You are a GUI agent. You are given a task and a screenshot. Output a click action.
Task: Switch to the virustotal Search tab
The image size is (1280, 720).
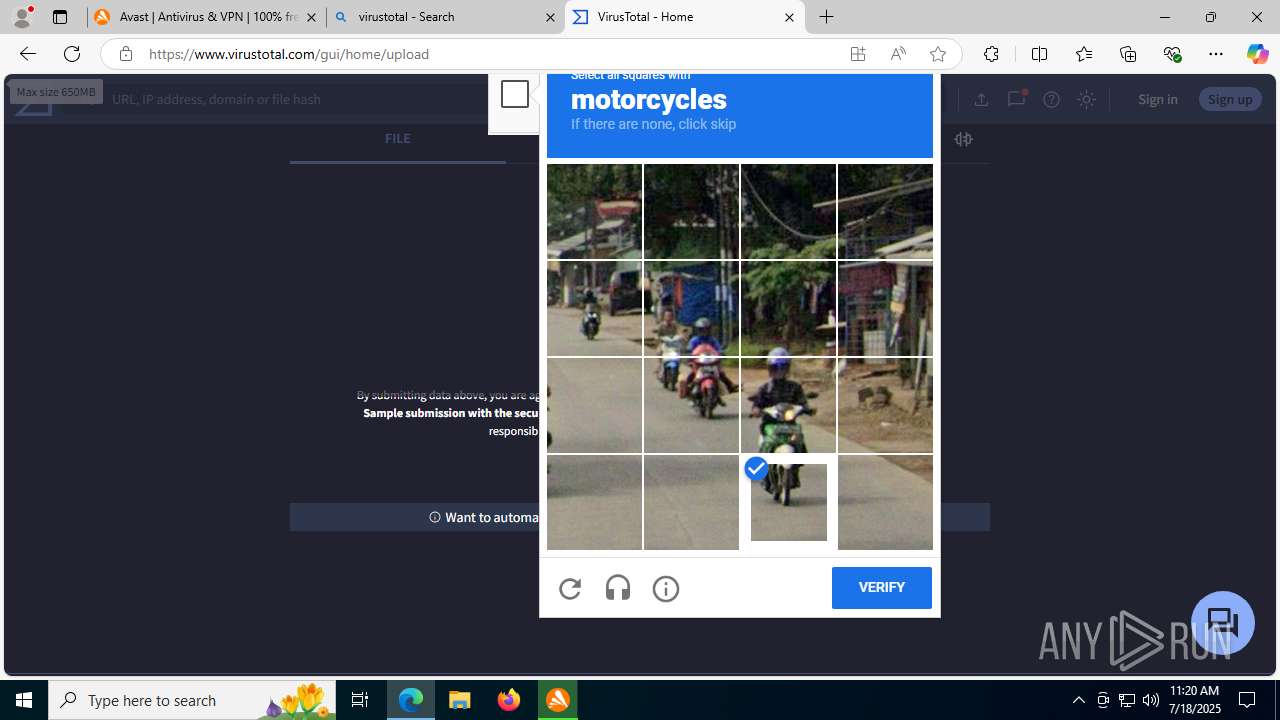(x=445, y=18)
